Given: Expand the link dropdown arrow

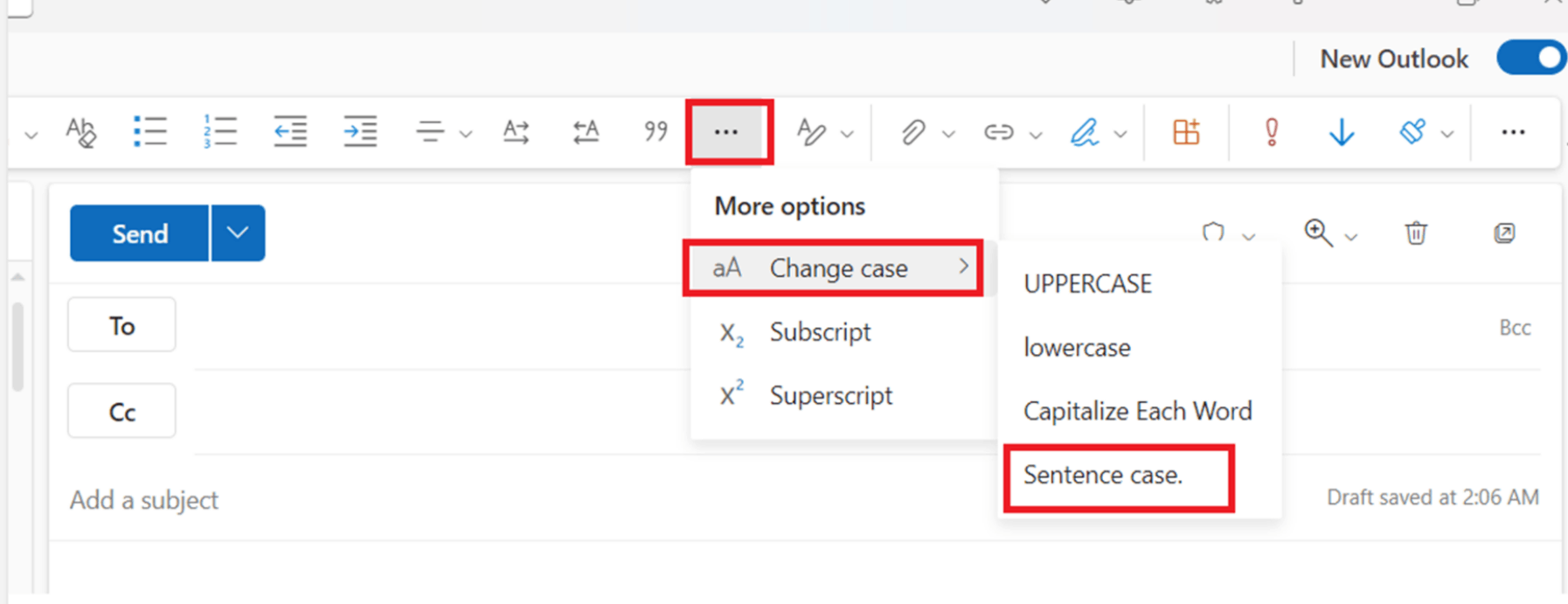Looking at the screenshot, I should pyautogui.click(x=1036, y=135).
